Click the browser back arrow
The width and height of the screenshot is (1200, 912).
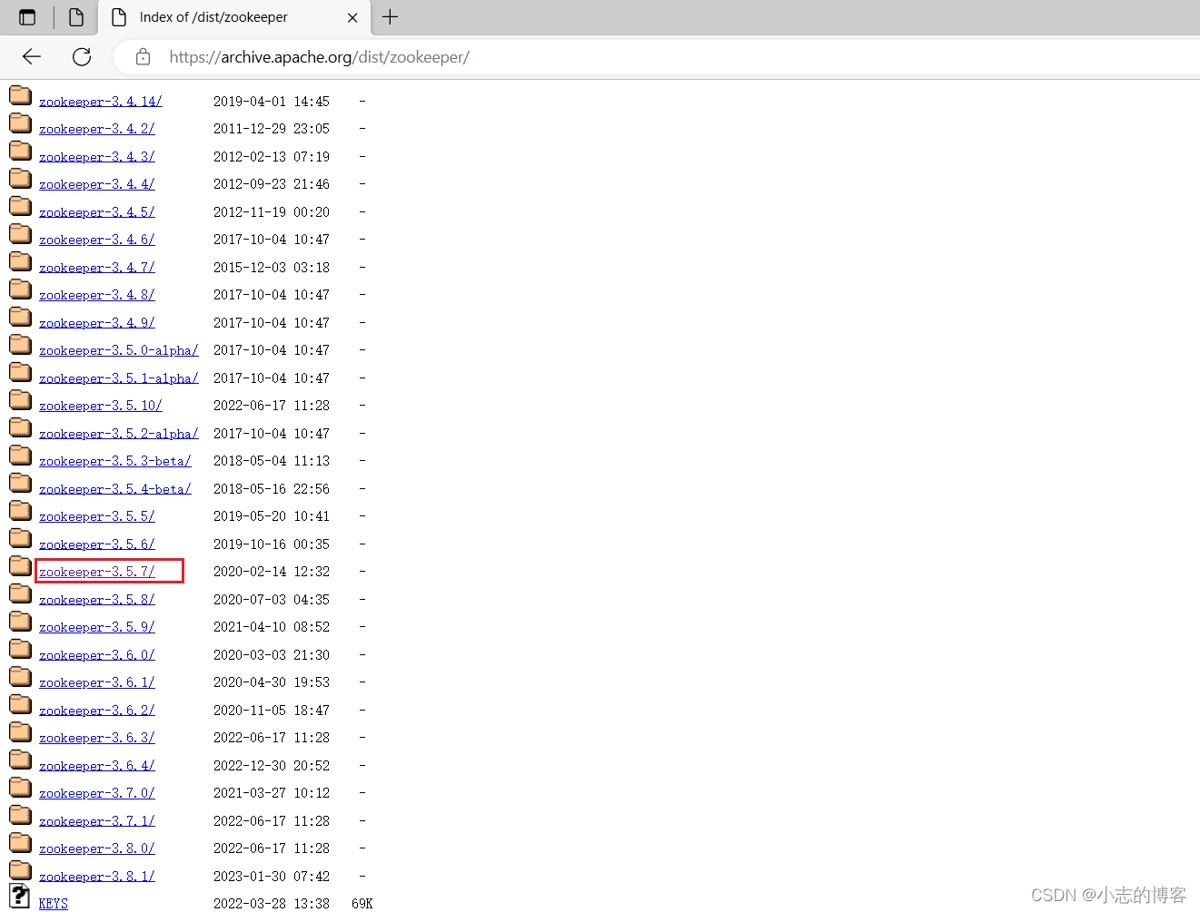(x=32, y=57)
